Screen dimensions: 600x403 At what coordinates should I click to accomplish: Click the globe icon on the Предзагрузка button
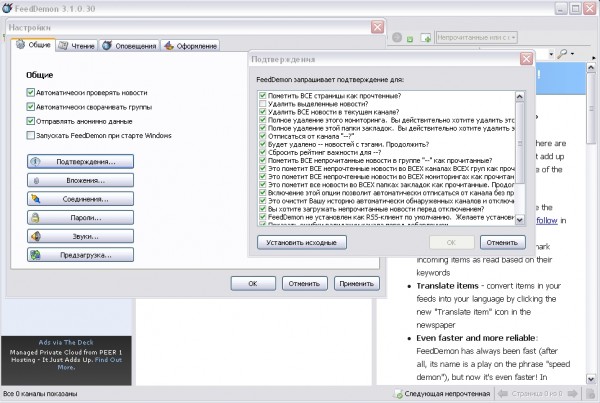tap(36, 255)
